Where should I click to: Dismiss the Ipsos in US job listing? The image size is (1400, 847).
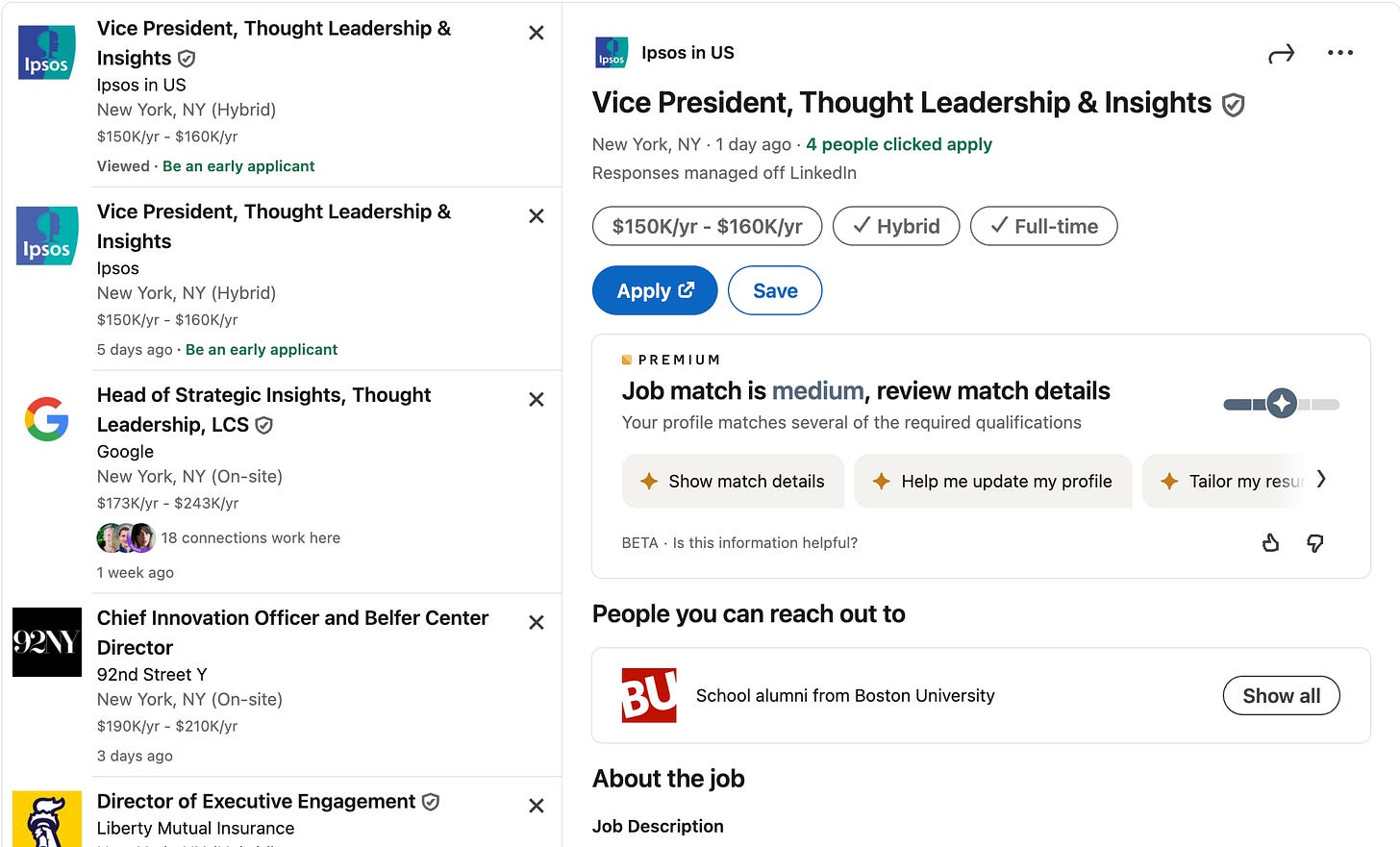tap(537, 33)
